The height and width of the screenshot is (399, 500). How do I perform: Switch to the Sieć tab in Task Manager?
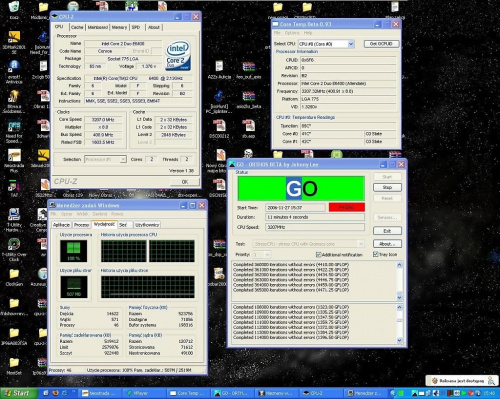[123, 225]
